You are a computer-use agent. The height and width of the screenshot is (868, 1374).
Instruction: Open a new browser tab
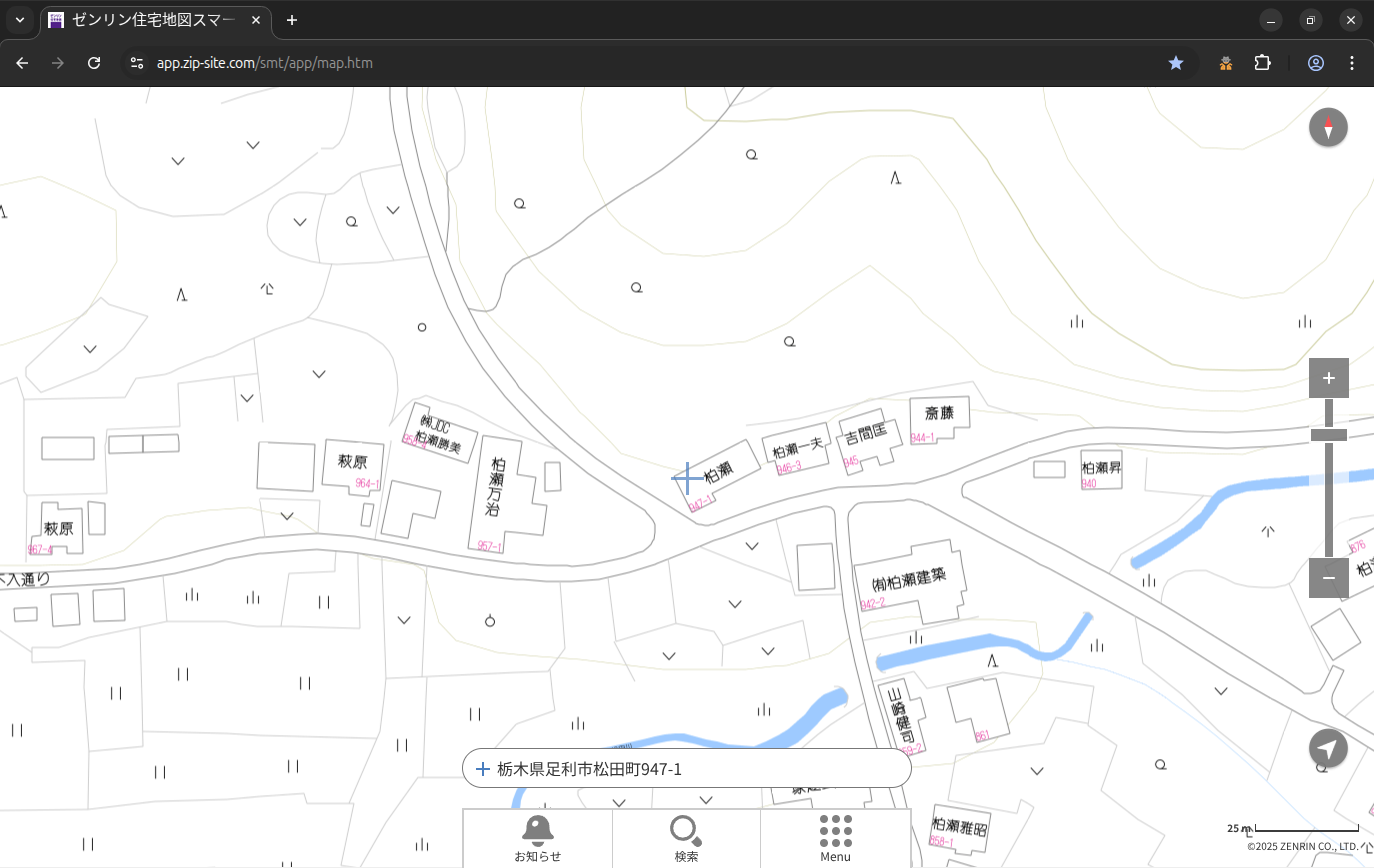coord(292,20)
